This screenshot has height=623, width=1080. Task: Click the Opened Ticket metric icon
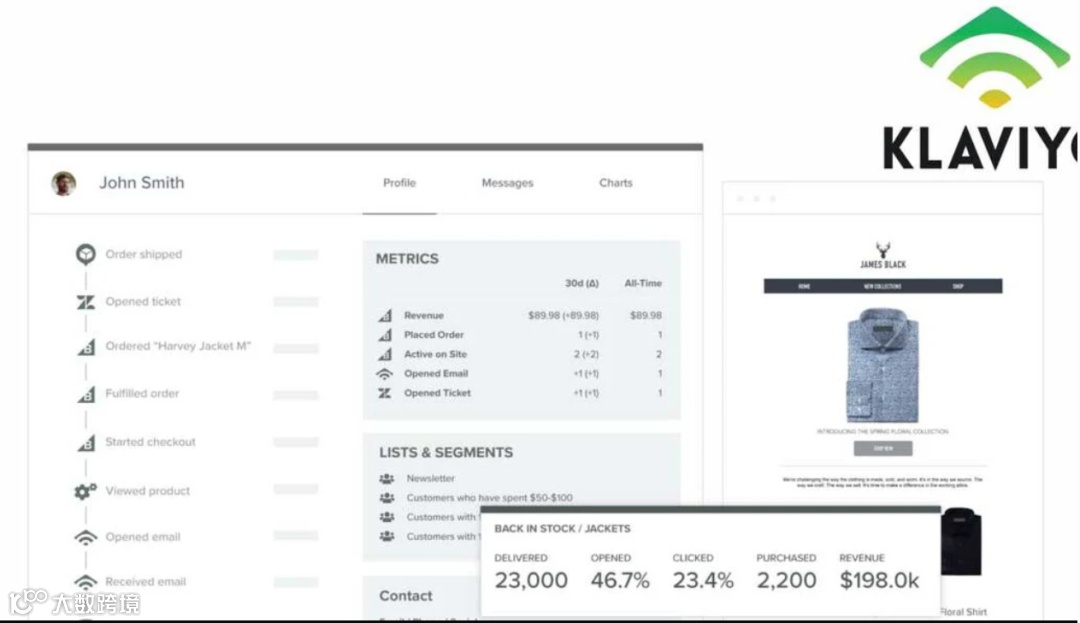(x=384, y=393)
